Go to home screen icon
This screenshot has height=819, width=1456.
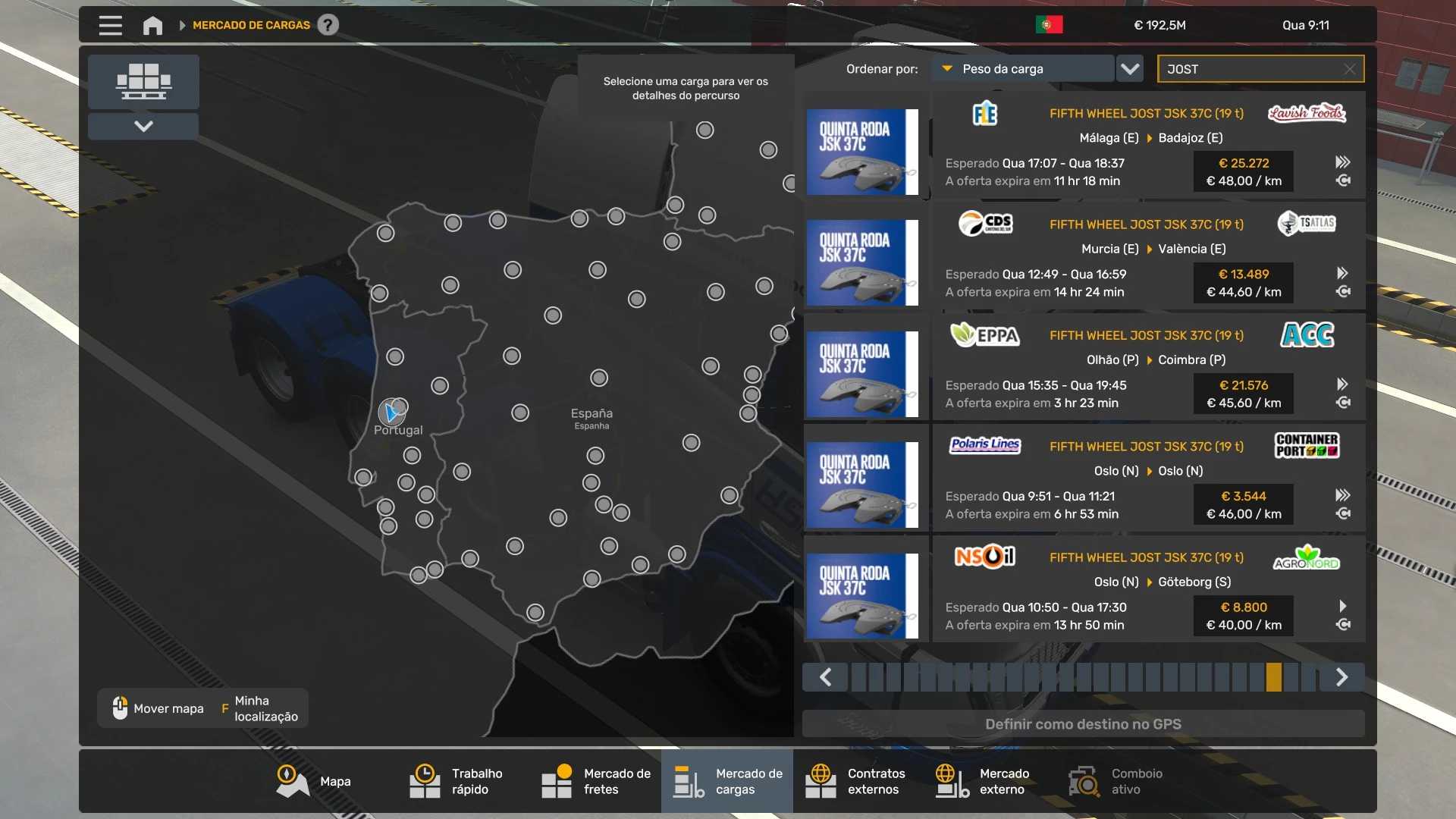coord(152,25)
